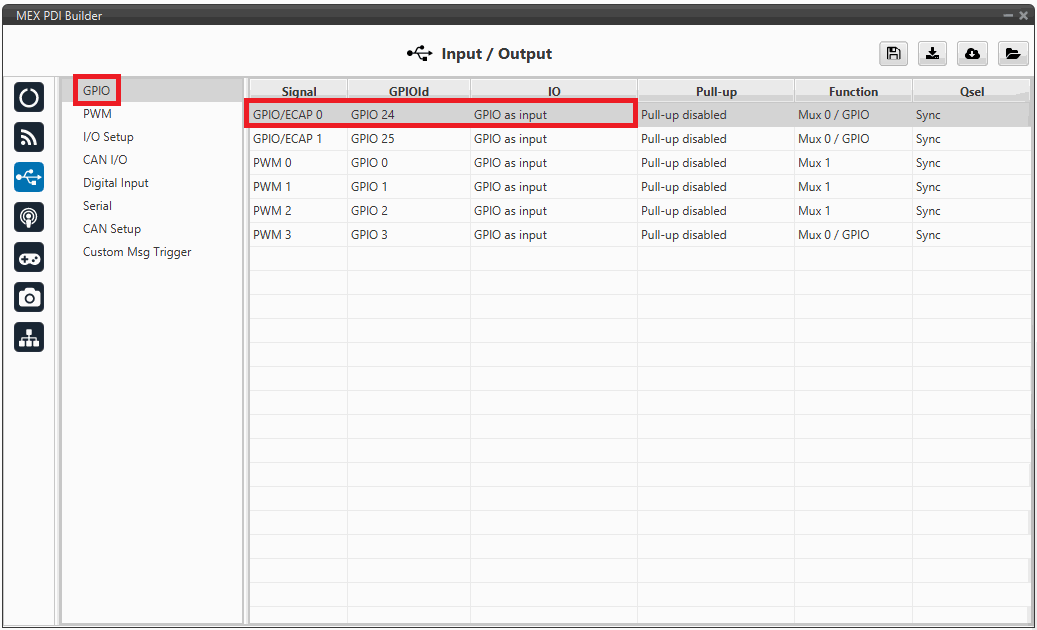Open the gamepad controller sidebar section
This screenshot has height=630, width=1037.
point(29,257)
